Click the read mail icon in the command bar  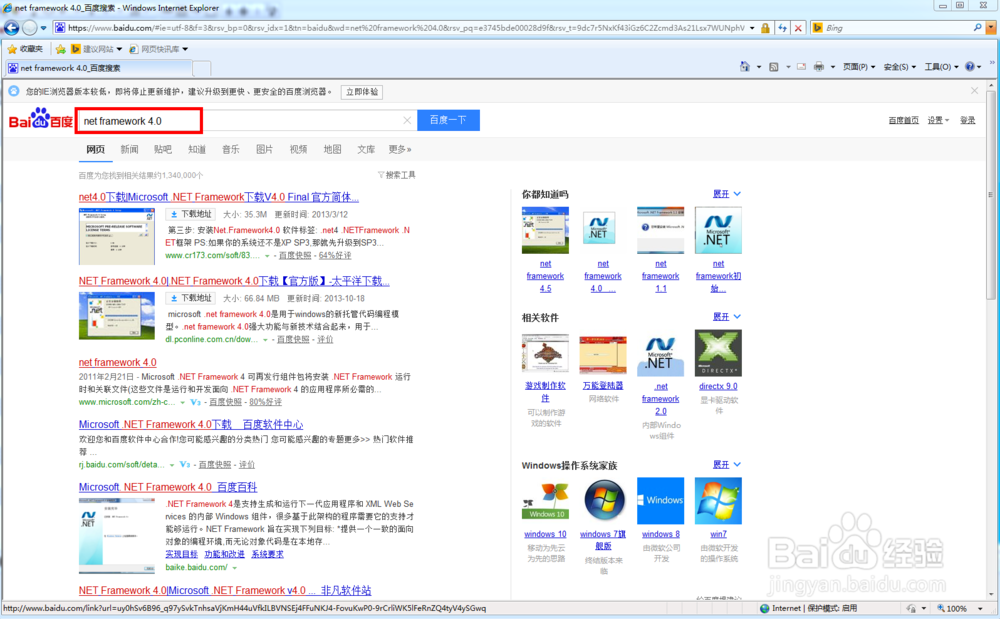pos(802,66)
